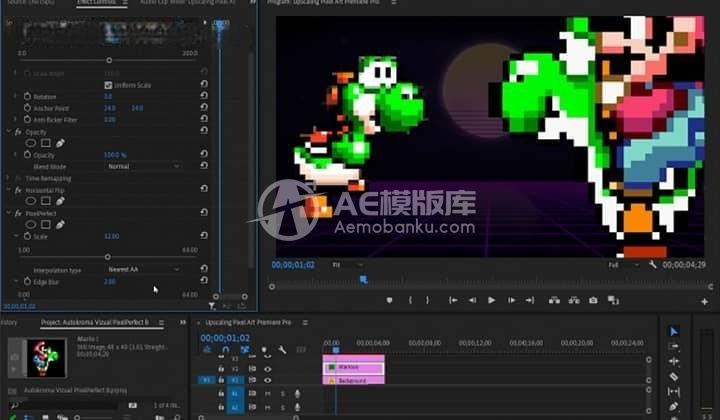This screenshot has height=420, width=720.
Task: Reset the Rotation parameter
Action: click(204, 96)
